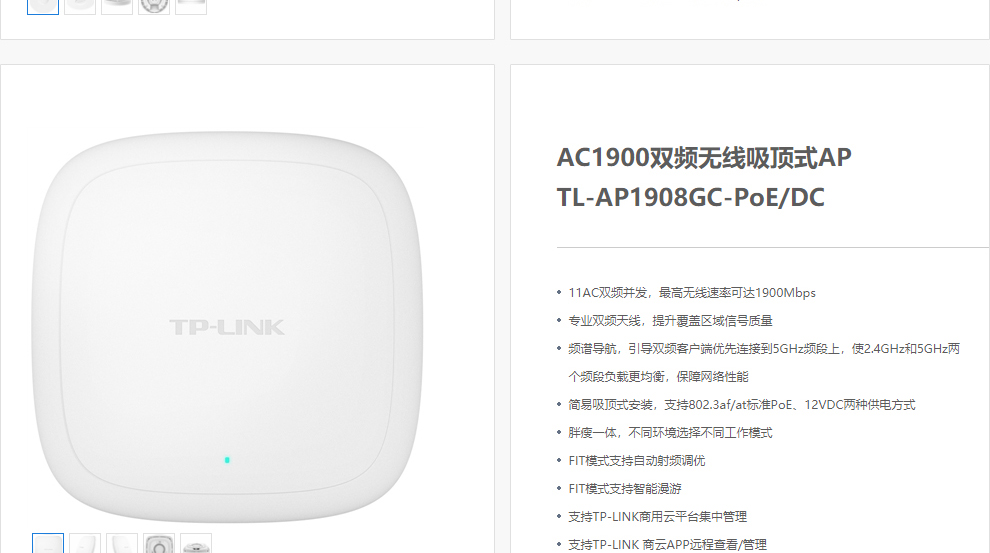Screen dimensions: 990x553
Task: Select first thumbnail in upper product gallery
Action: (x=43, y=6)
